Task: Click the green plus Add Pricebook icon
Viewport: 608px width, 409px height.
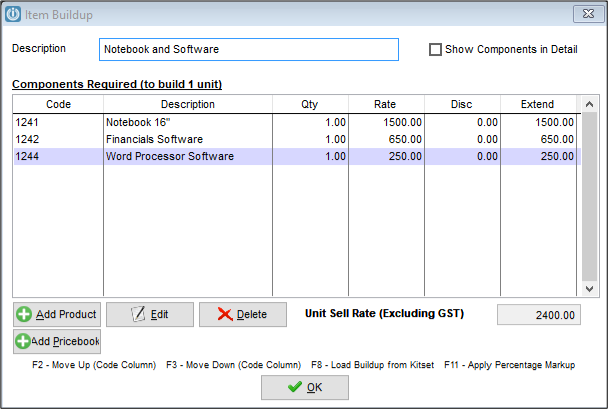Action: click(x=22, y=341)
